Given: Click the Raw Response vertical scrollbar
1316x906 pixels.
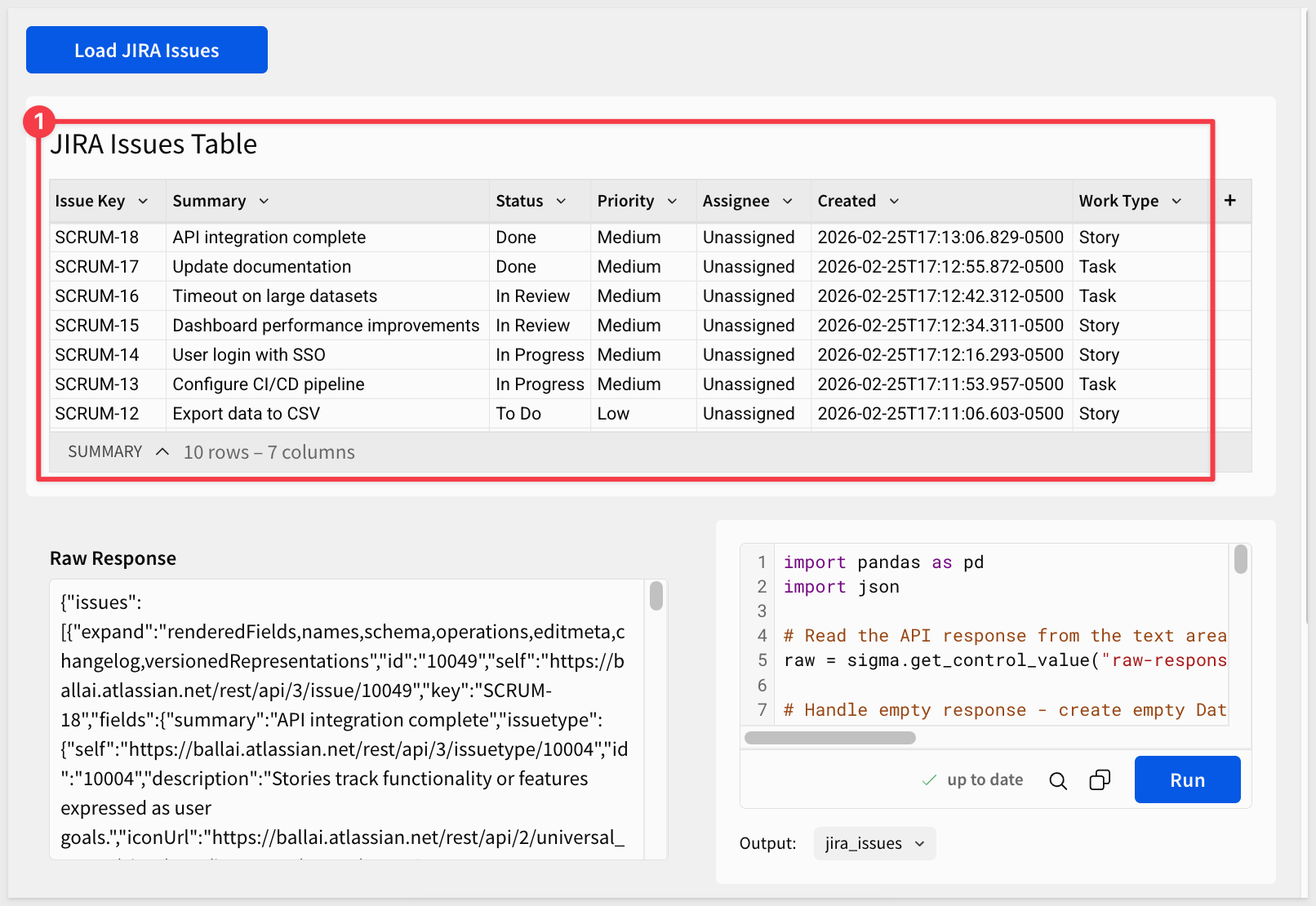Looking at the screenshot, I should click(x=656, y=597).
